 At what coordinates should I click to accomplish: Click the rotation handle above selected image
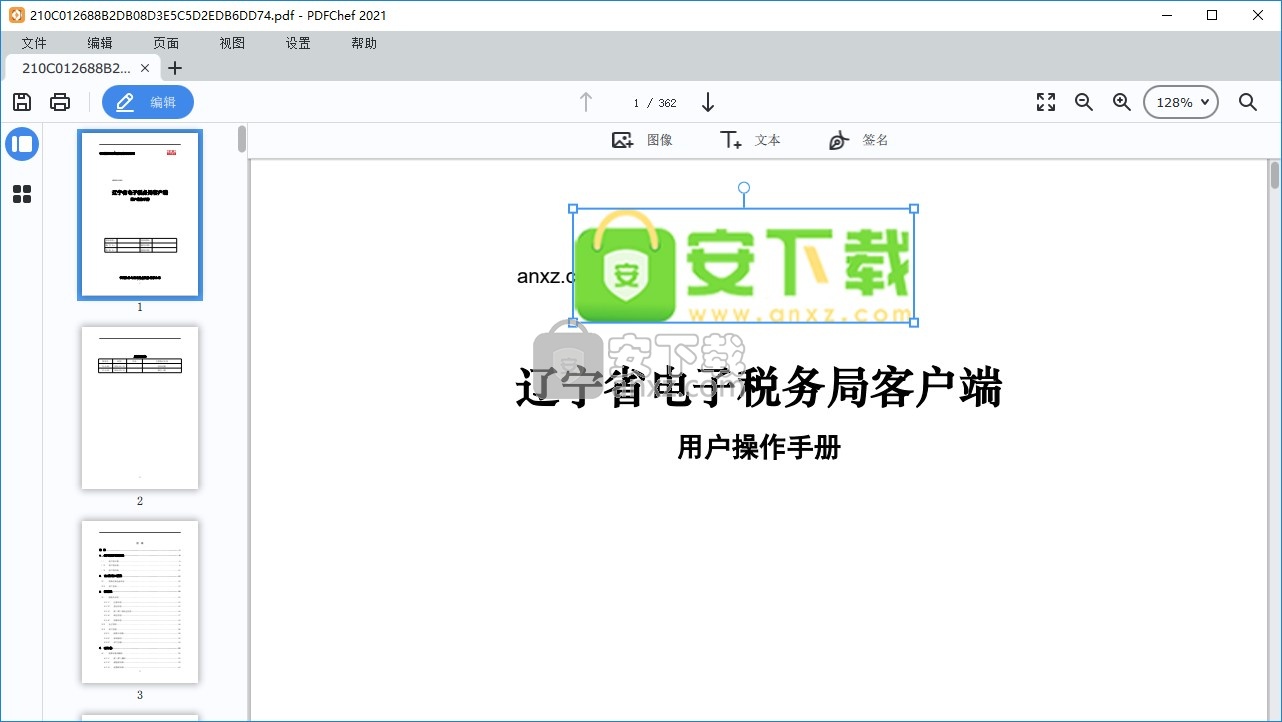744,188
